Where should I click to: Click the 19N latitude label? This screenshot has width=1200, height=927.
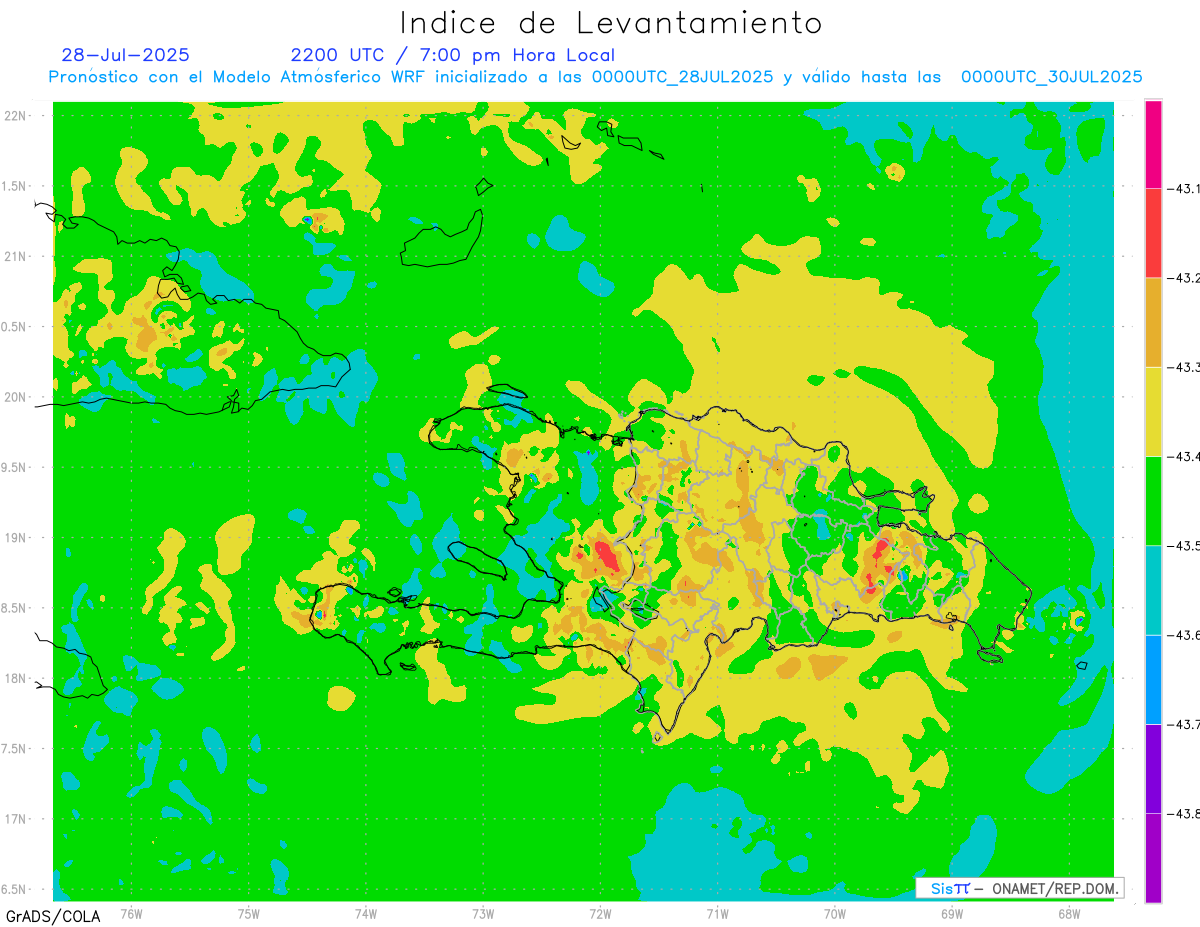pos(17,537)
